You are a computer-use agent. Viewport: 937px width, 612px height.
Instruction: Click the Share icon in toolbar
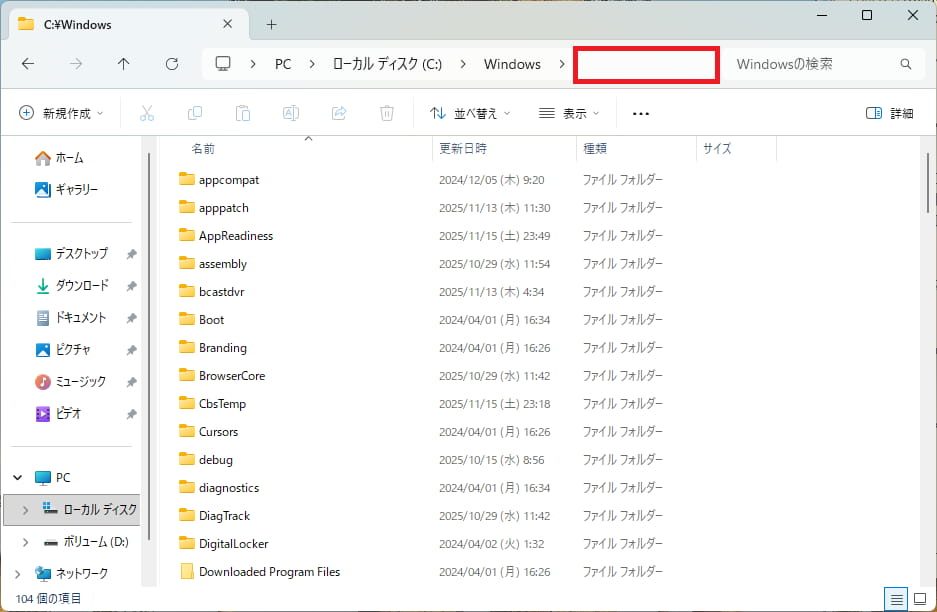[339, 113]
